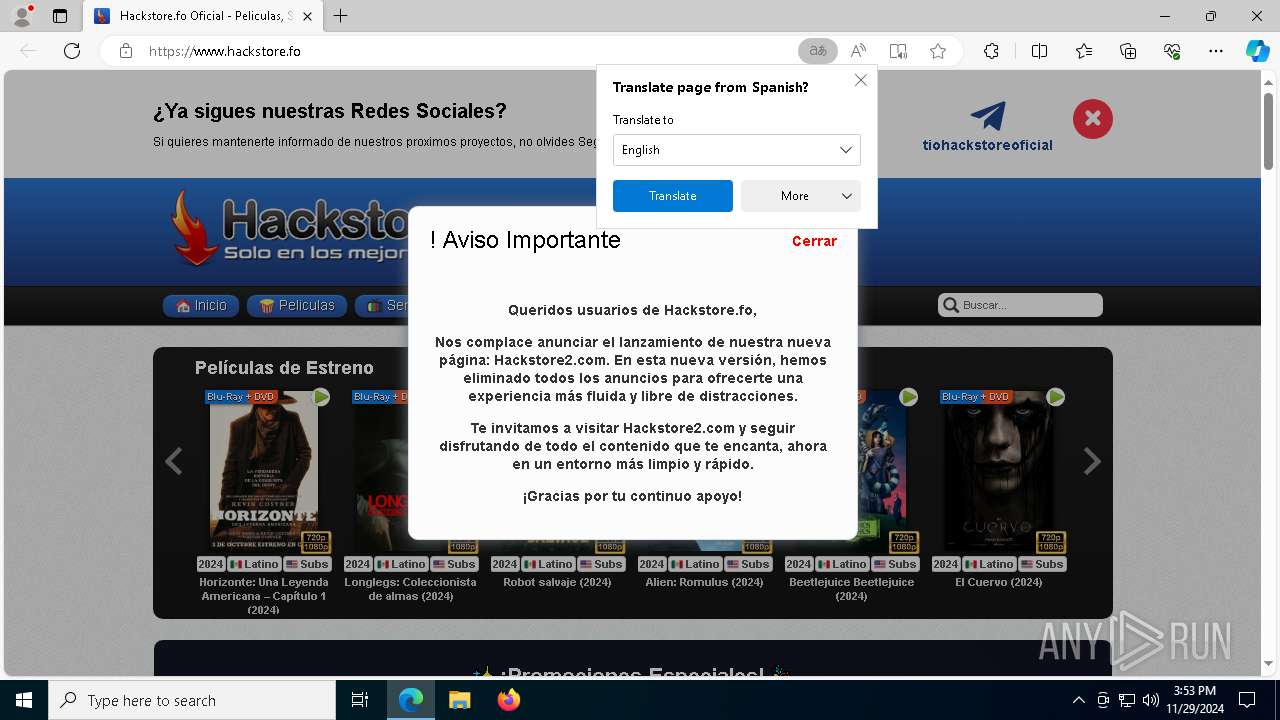Open Robot salvaje (2024) title link
Screen dimensions: 1280x720
pos(557,582)
